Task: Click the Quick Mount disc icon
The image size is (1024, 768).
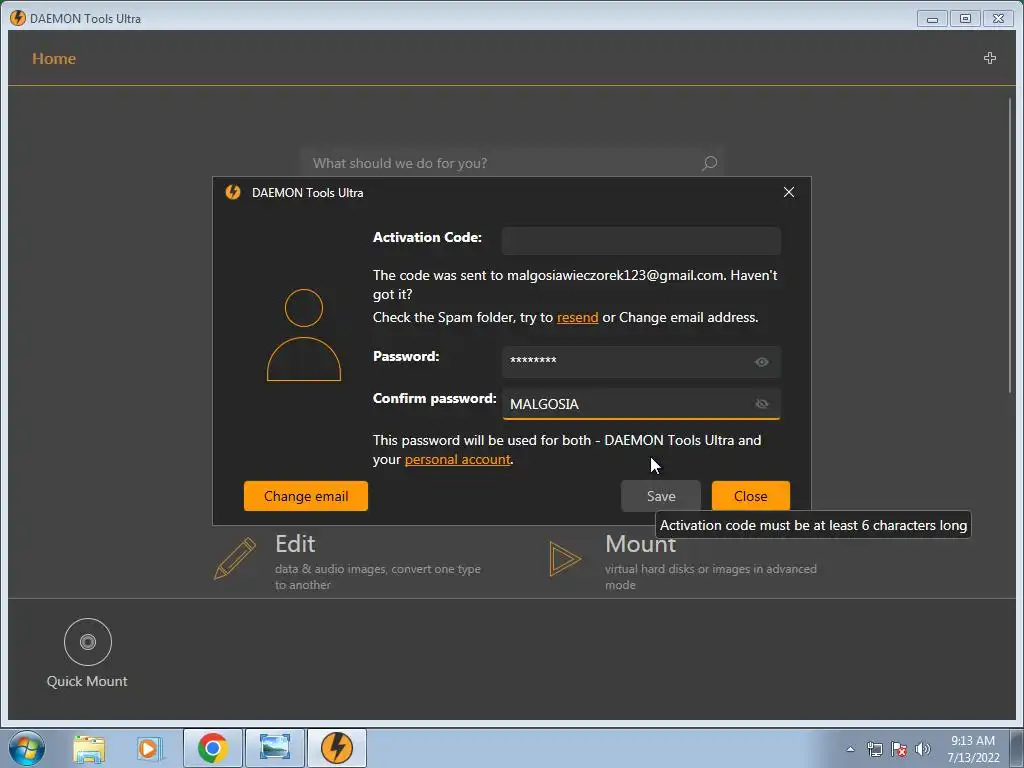Action: (88, 642)
